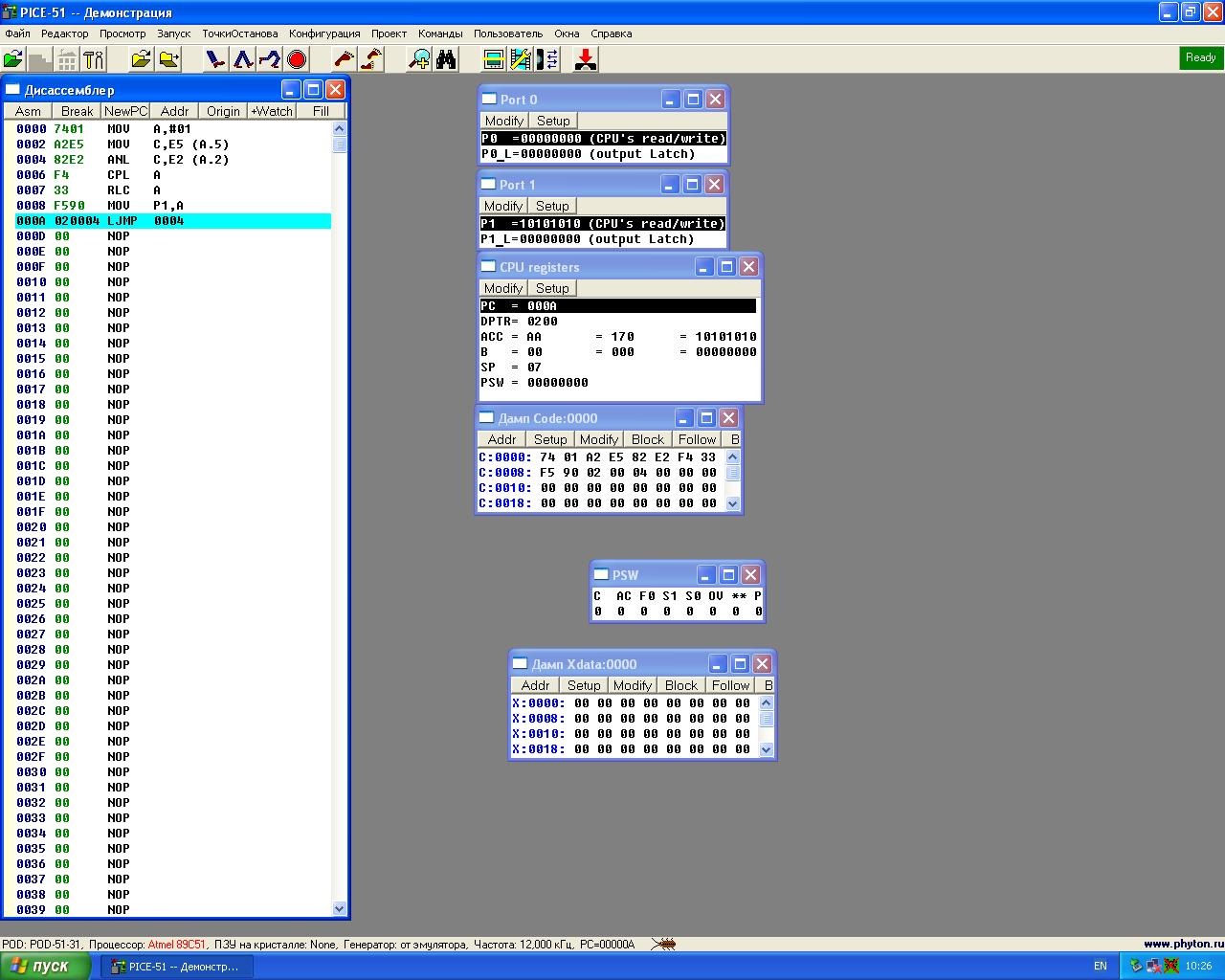This screenshot has width=1225, height=980.
Task: Click the magnifier with plus icon
Action: 419,59
